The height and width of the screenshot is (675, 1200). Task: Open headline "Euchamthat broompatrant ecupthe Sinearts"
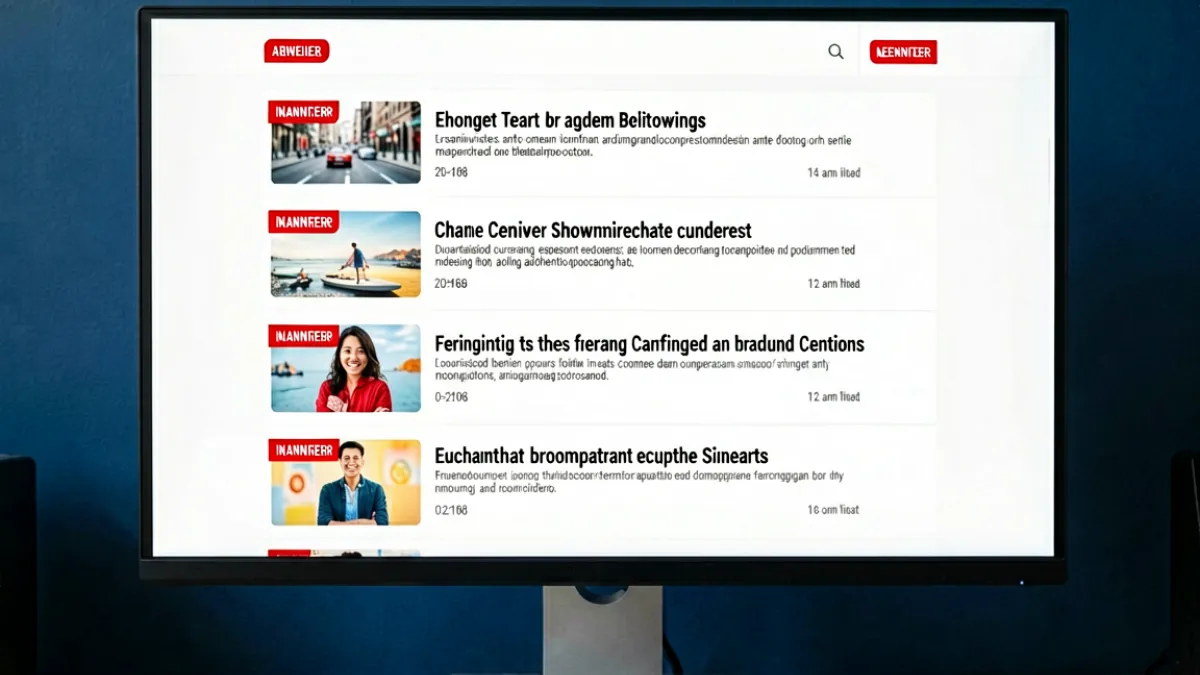pyautogui.click(x=601, y=456)
